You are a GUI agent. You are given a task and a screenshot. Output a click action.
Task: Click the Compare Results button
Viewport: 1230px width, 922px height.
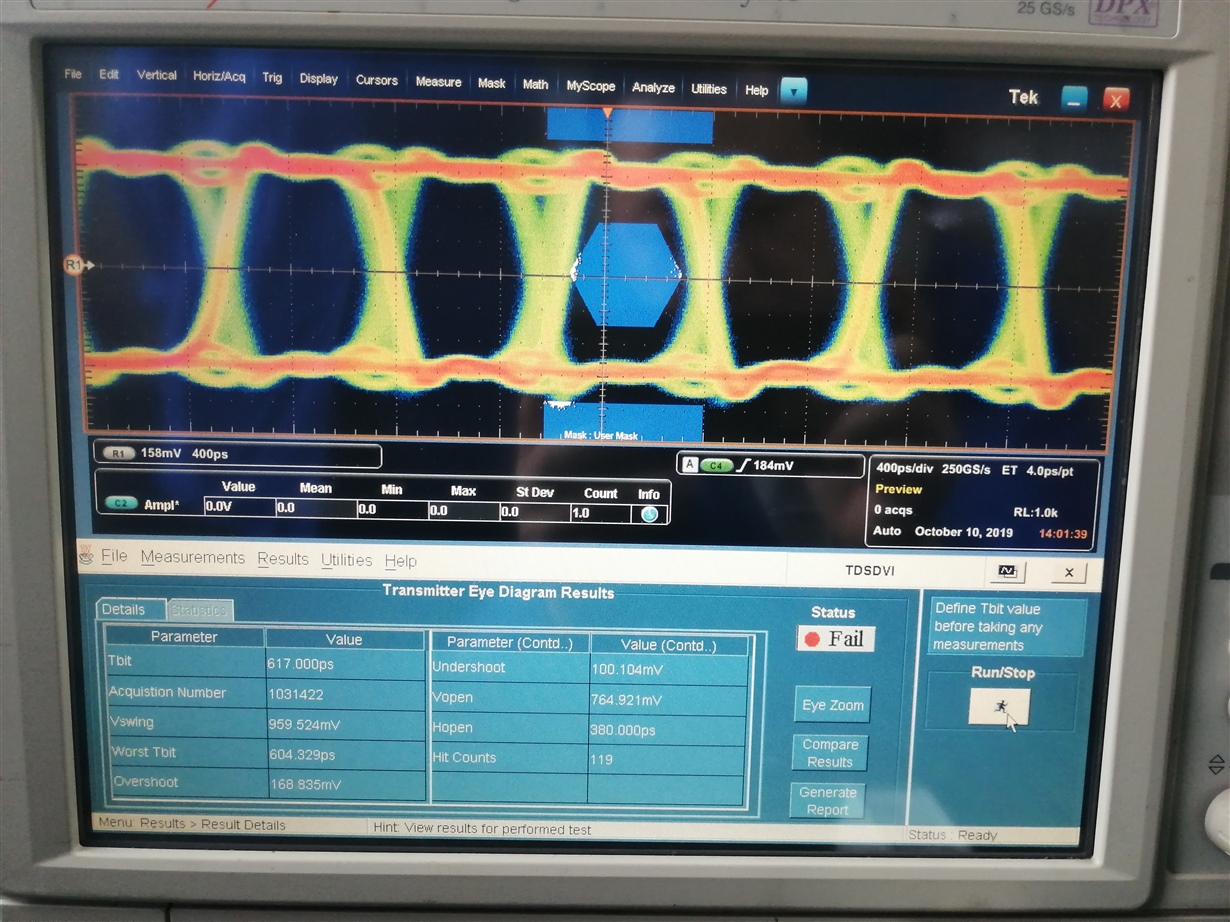830,753
